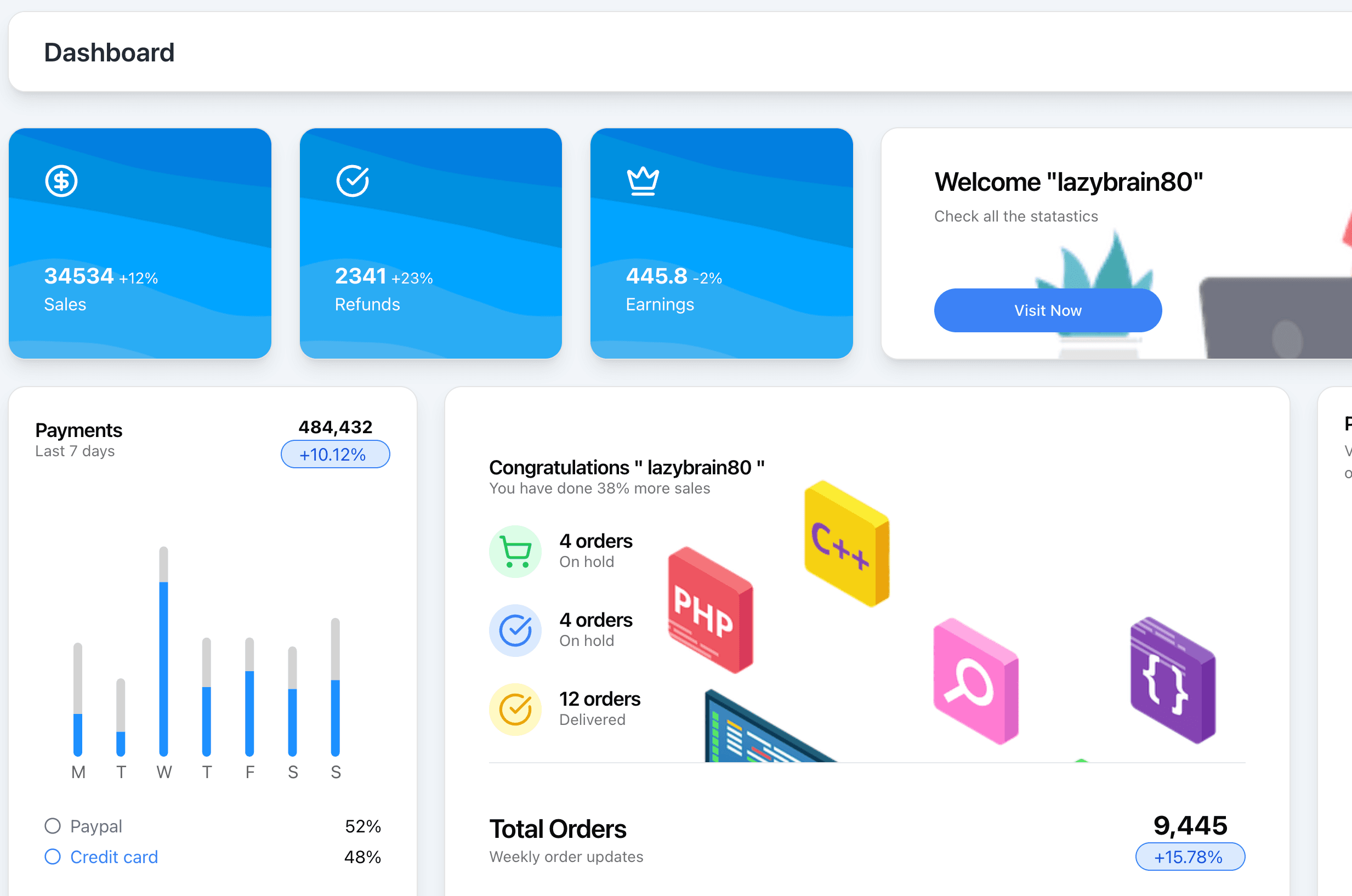Click the pink search magnifier block
Screen dimensions: 1352x896
[x=975, y=681]
